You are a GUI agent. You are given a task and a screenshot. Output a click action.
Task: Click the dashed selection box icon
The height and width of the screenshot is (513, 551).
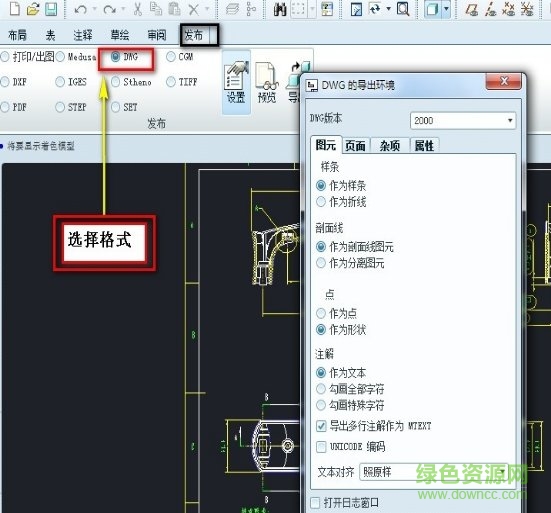click(298, 9)
